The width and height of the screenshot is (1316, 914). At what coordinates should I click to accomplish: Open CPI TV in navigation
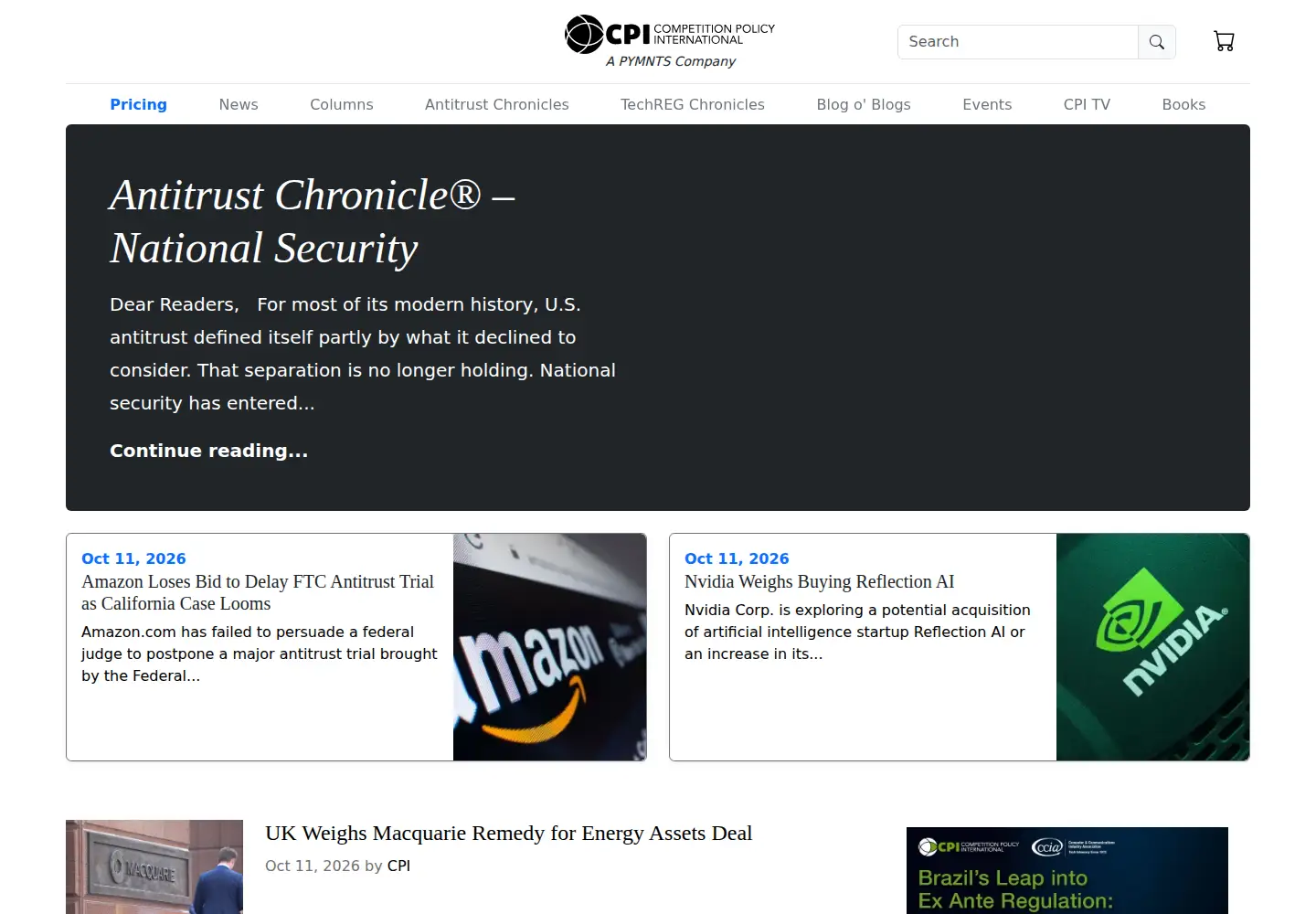pyautogui.click(x=1087, y=104)
